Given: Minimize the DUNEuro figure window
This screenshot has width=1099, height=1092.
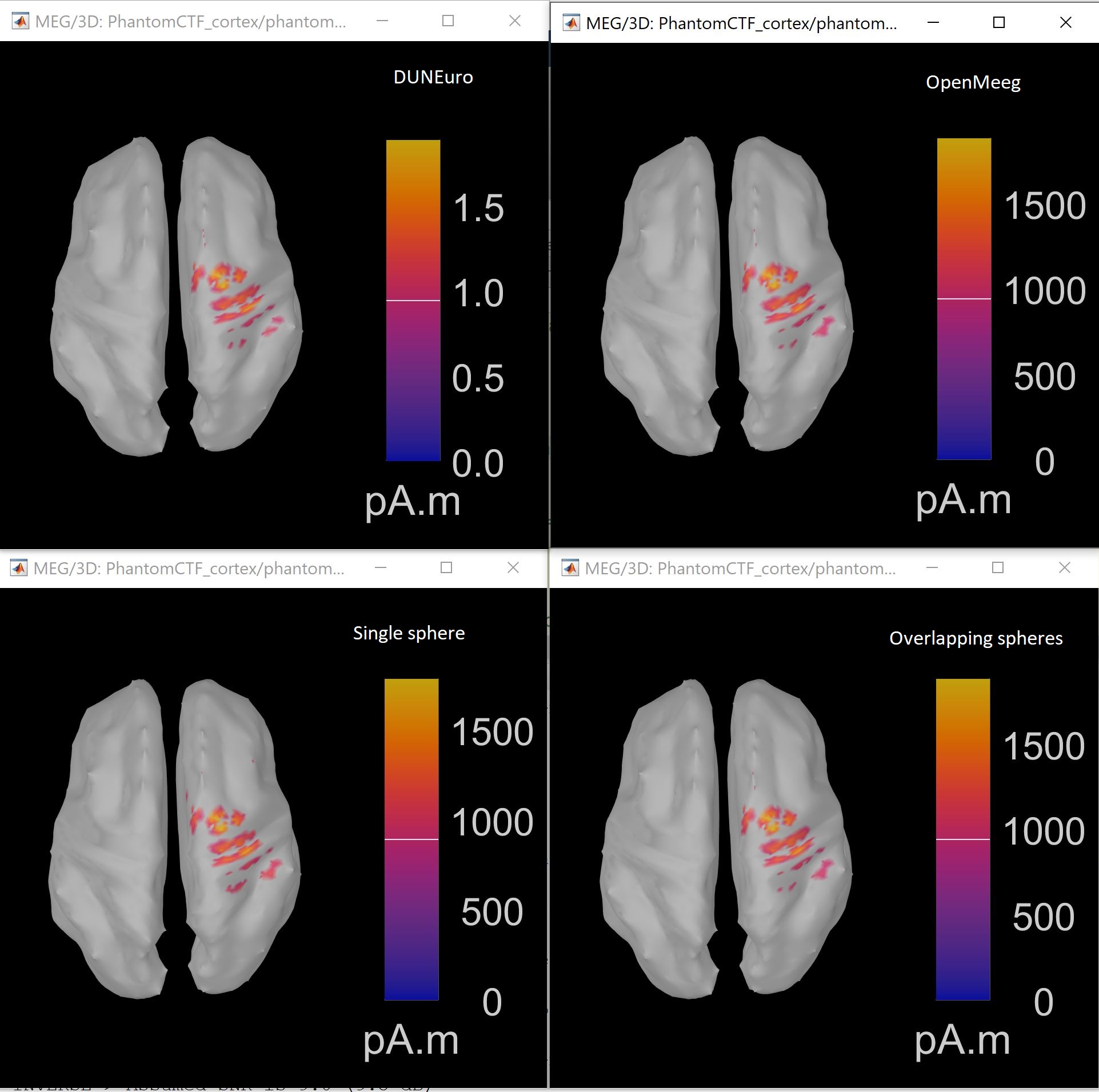Looking at the screenshot, I should pyautogui.click(x=382, y=21).
